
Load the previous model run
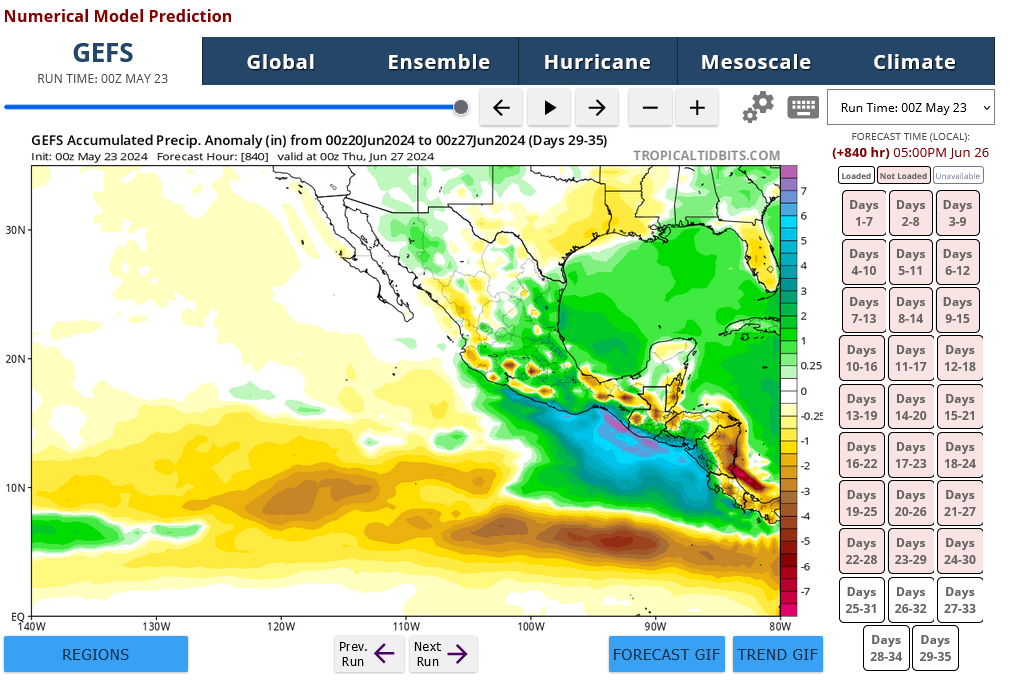(x=369, y=654)
